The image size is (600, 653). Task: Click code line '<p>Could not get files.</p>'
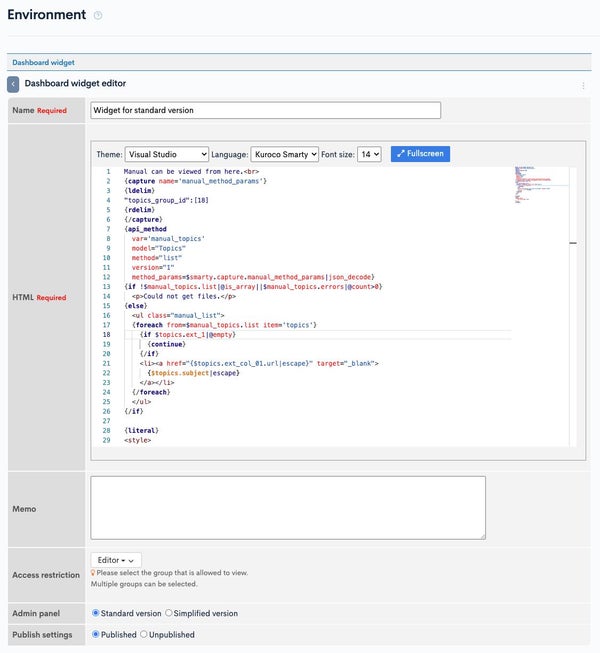coord(184,296)
